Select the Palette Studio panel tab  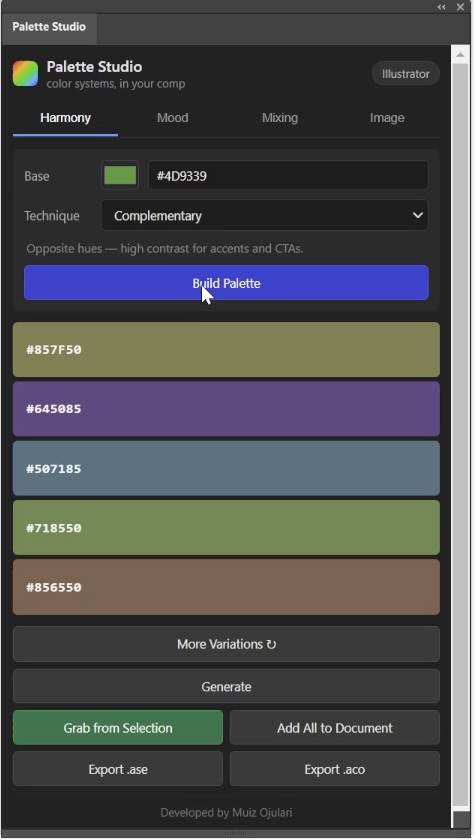(x=49, y=27)
